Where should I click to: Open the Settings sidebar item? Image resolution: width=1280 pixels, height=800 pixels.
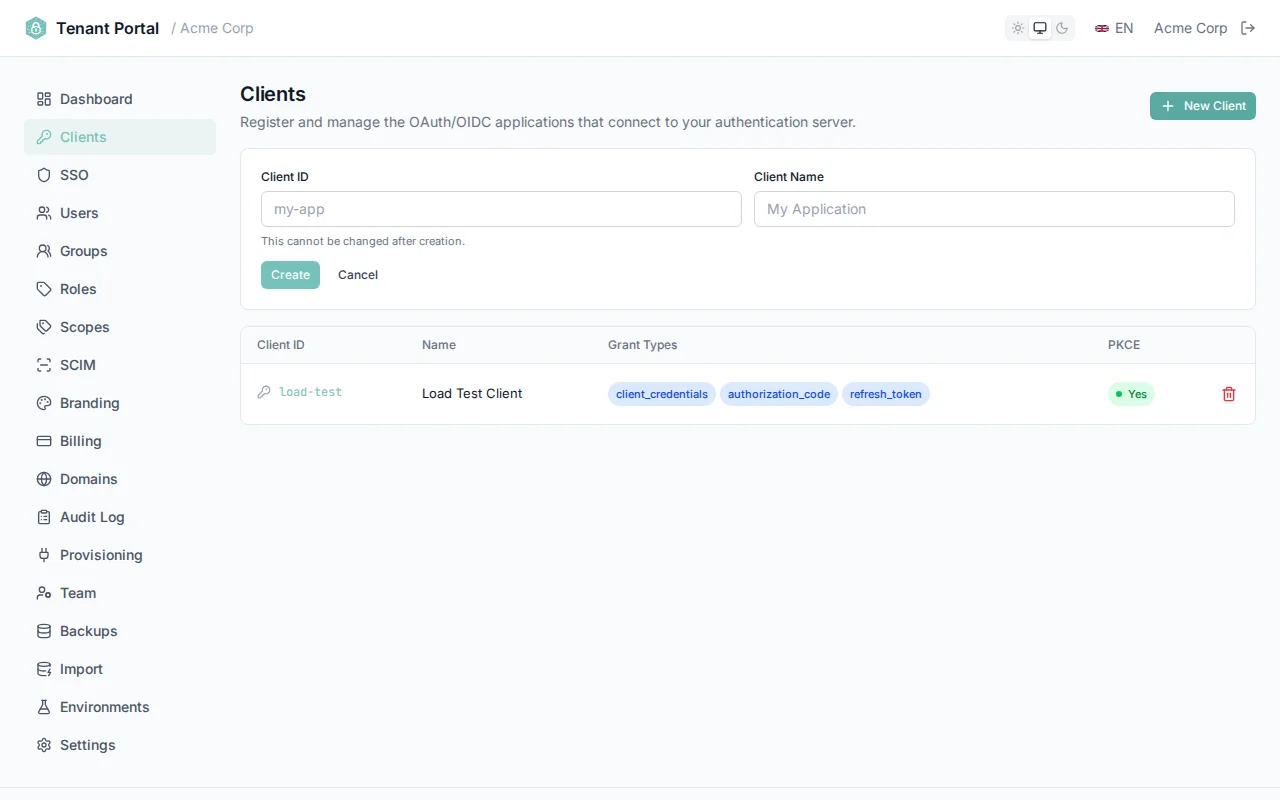pyautogui.click(x=120, y=745)
